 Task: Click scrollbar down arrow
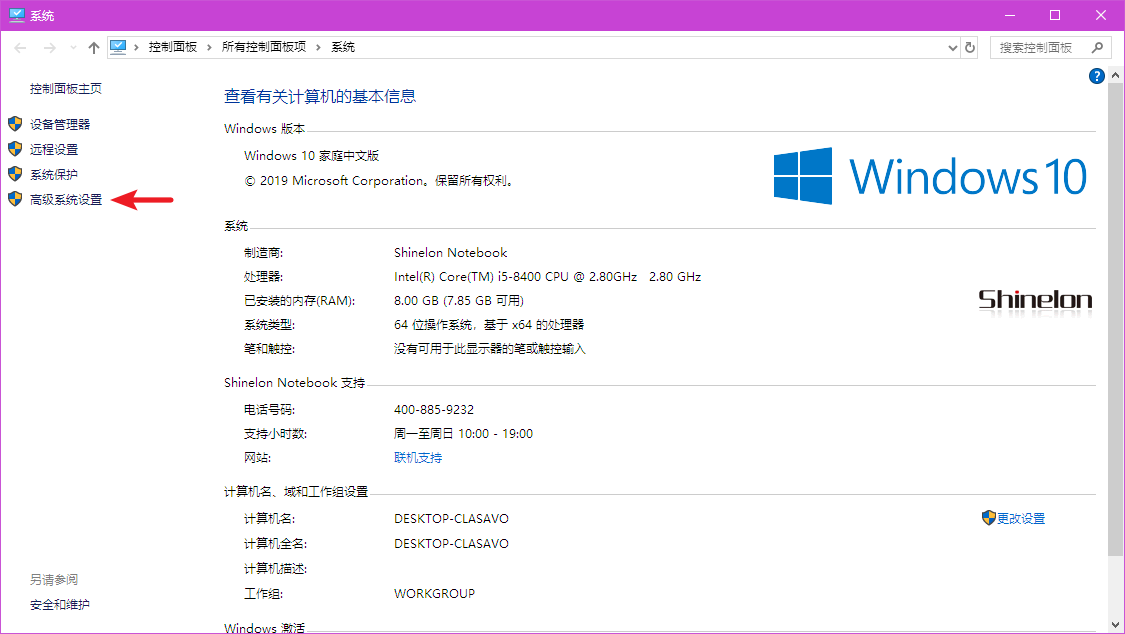pos(1116,625)
